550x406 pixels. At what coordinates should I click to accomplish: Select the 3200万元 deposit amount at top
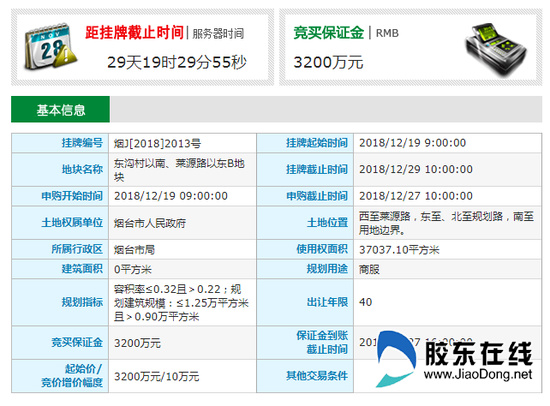coord(328,62)
